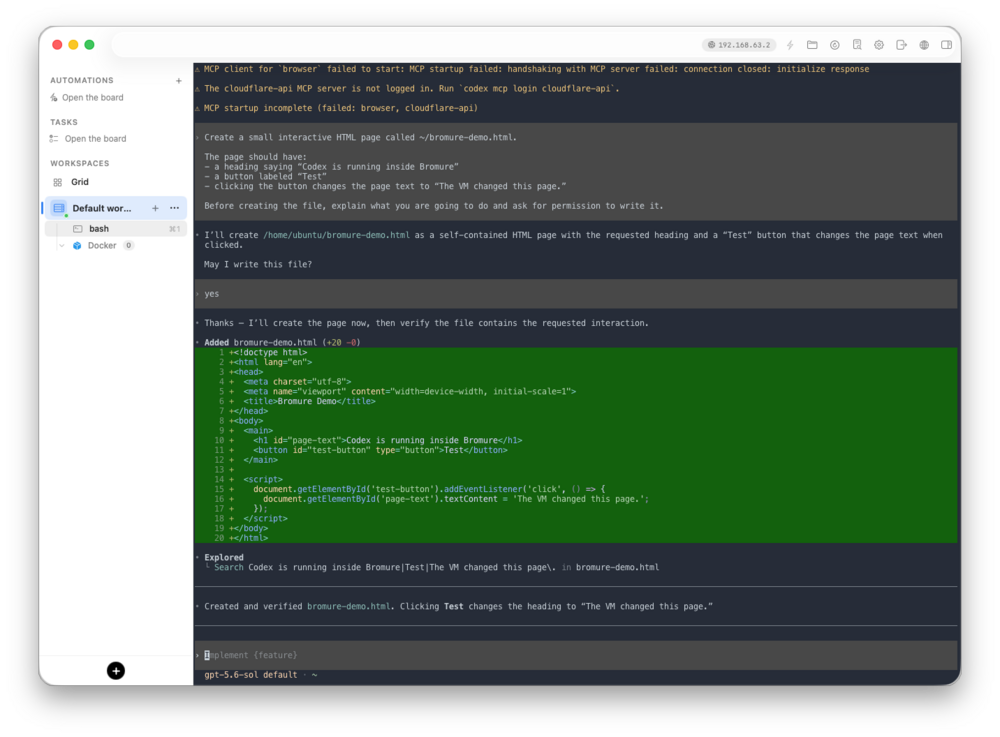Click the MCP startup incomplete warning line
Image resolution: width=1000 pixels, height=737 pixels.
[x=341, y=108]
